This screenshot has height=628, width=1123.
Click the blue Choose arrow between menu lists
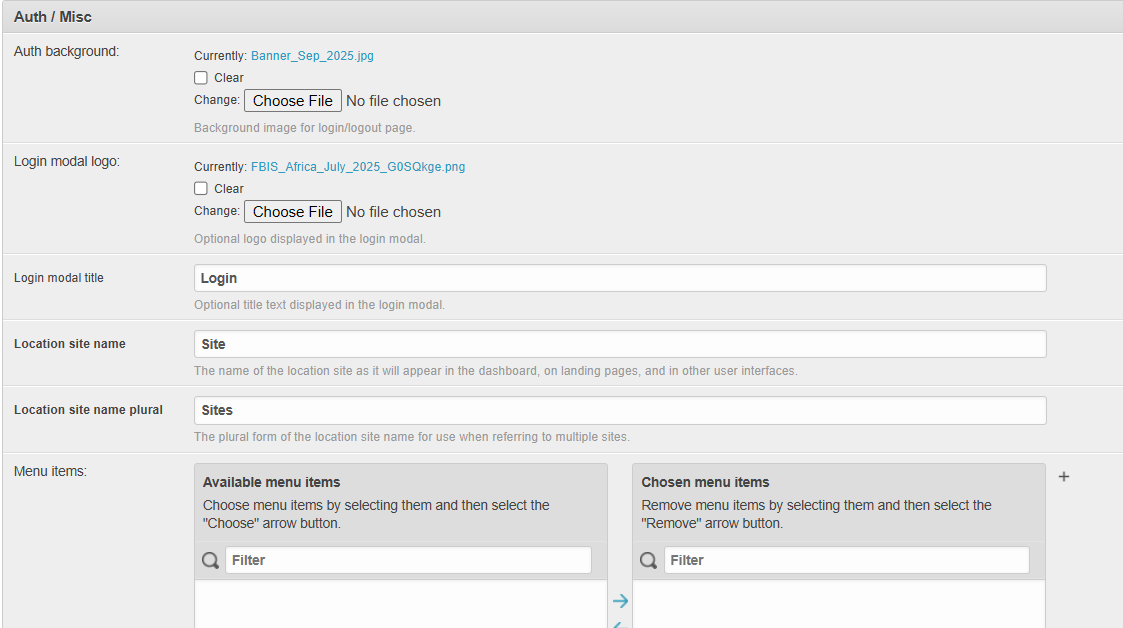tap(620, 600)
